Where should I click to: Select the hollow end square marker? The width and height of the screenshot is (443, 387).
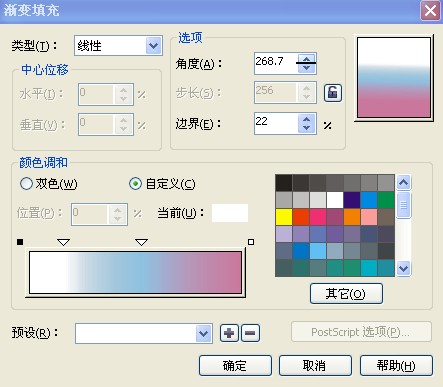(x=251, y=242)
